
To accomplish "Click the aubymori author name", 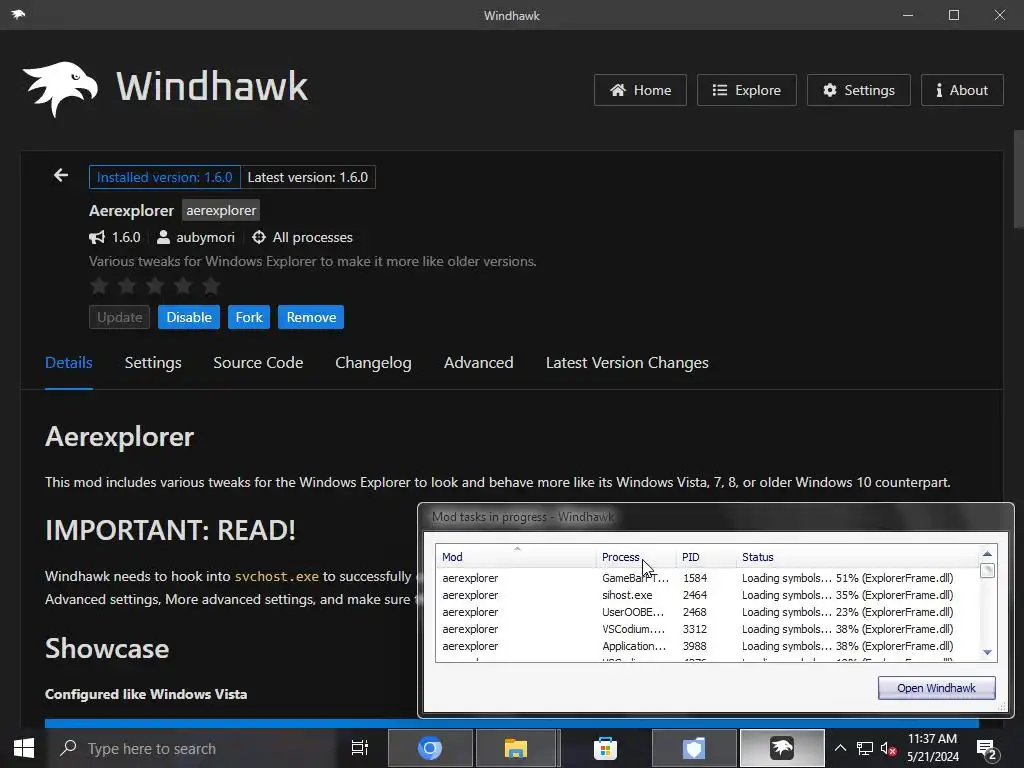I will 205,237.
